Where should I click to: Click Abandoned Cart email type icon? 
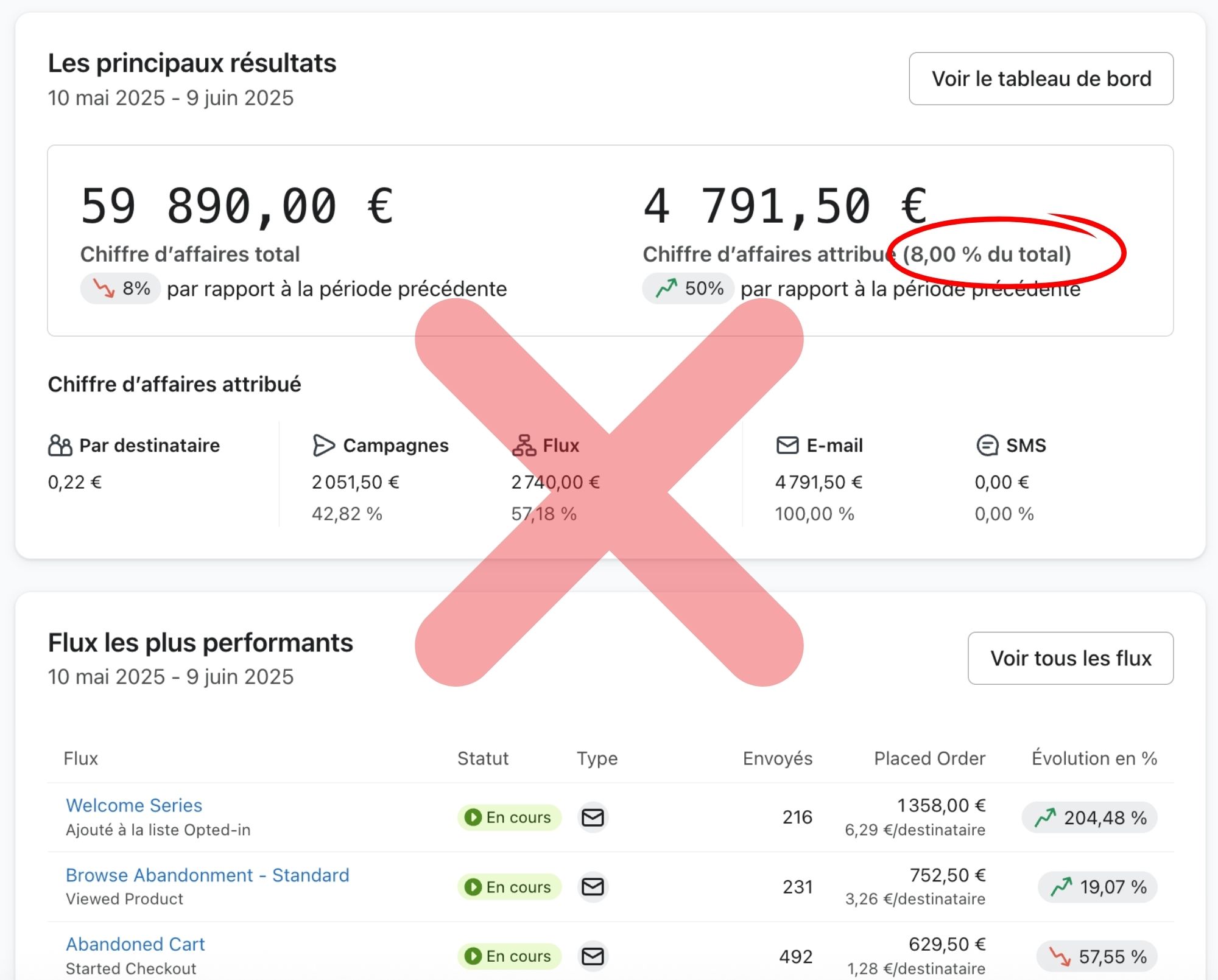[593, 956]
